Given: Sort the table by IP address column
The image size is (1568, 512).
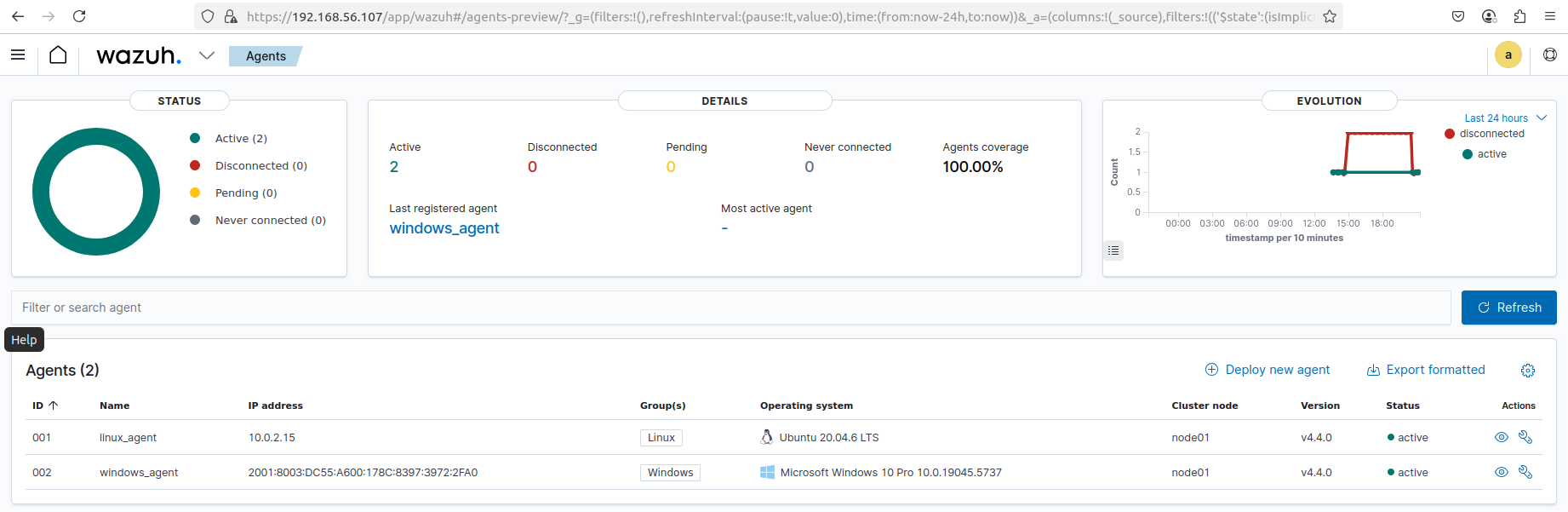Looking at the screenshot, I should 276,406.
